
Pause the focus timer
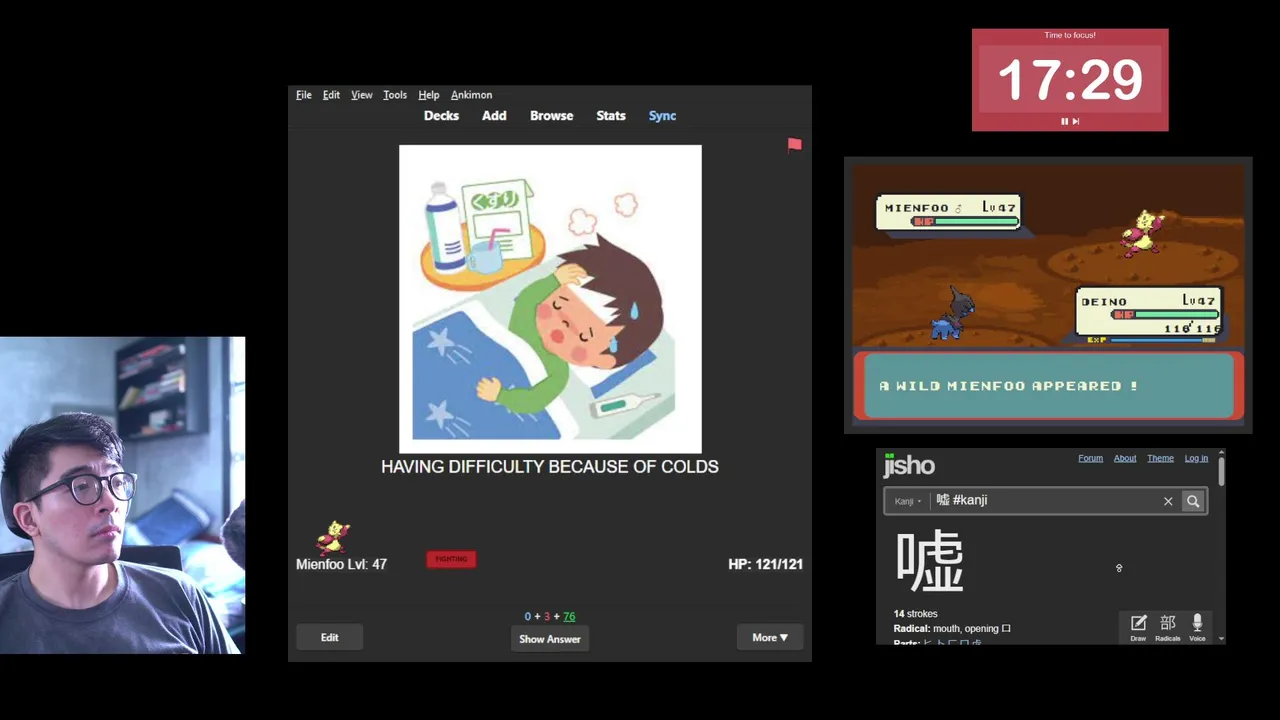1064,121
